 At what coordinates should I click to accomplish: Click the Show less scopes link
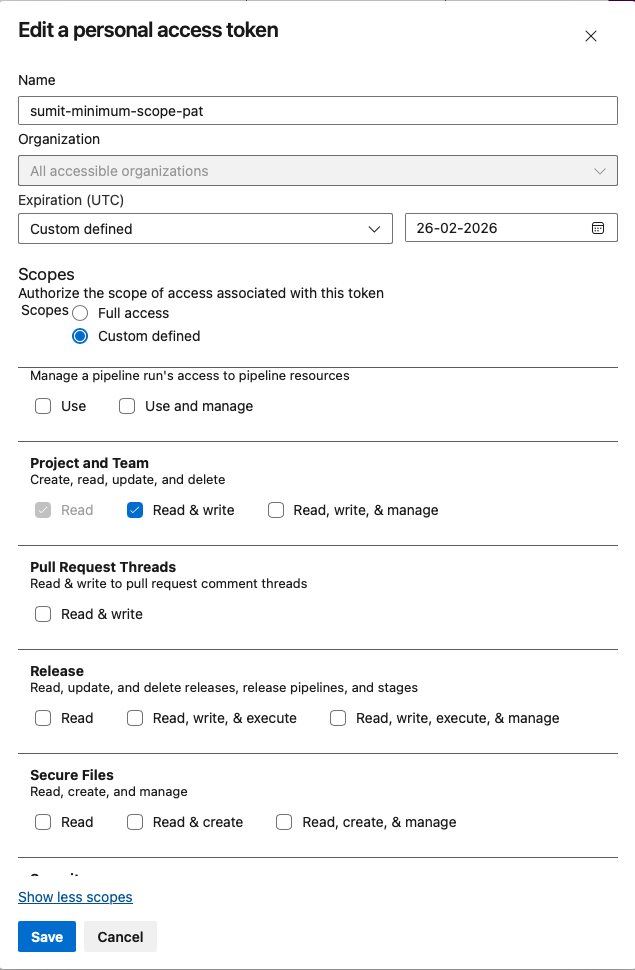coord(75,897)
